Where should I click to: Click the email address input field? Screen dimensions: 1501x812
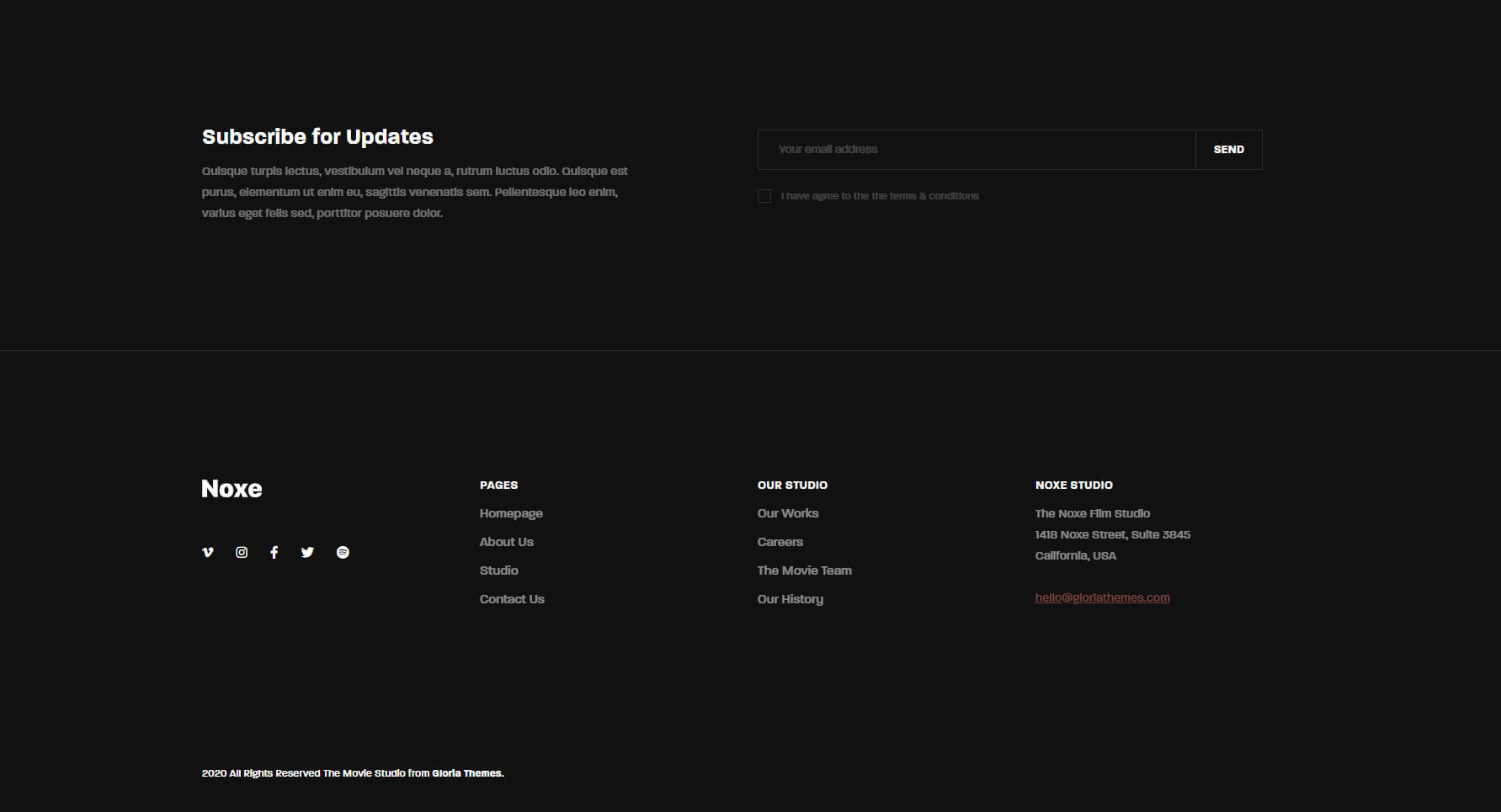pos(977,150)
